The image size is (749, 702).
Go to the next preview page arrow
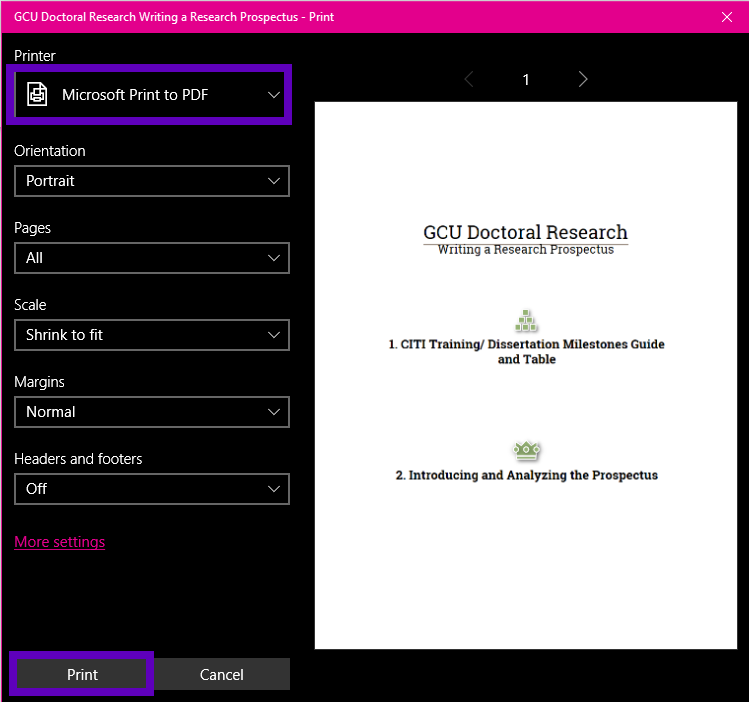click(583, 79)
